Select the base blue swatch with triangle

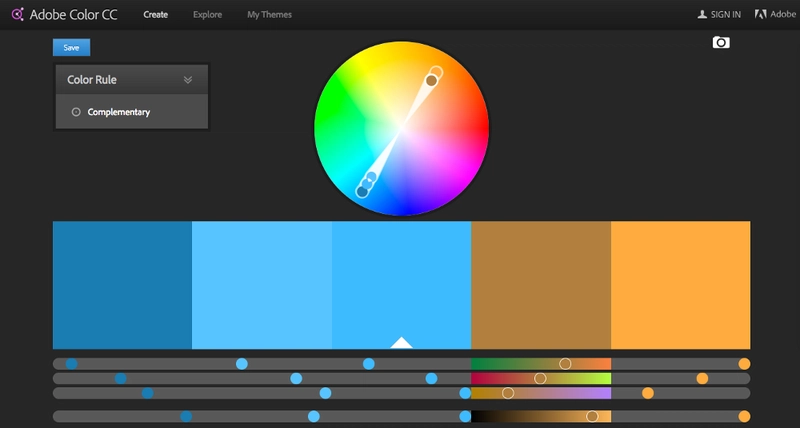click(x=402, y=285)
